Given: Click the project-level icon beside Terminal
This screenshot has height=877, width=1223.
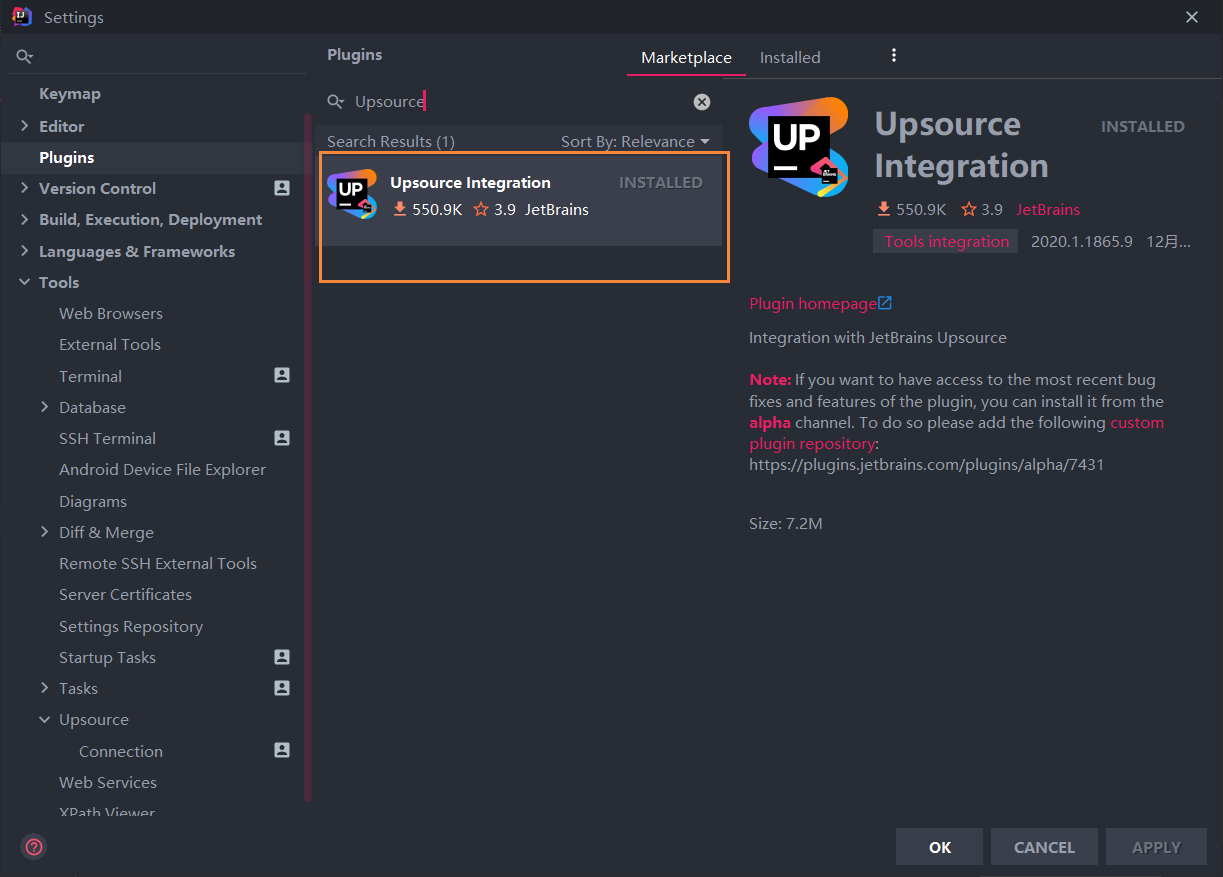Looking at the screenshot, I should pos(282,375).
